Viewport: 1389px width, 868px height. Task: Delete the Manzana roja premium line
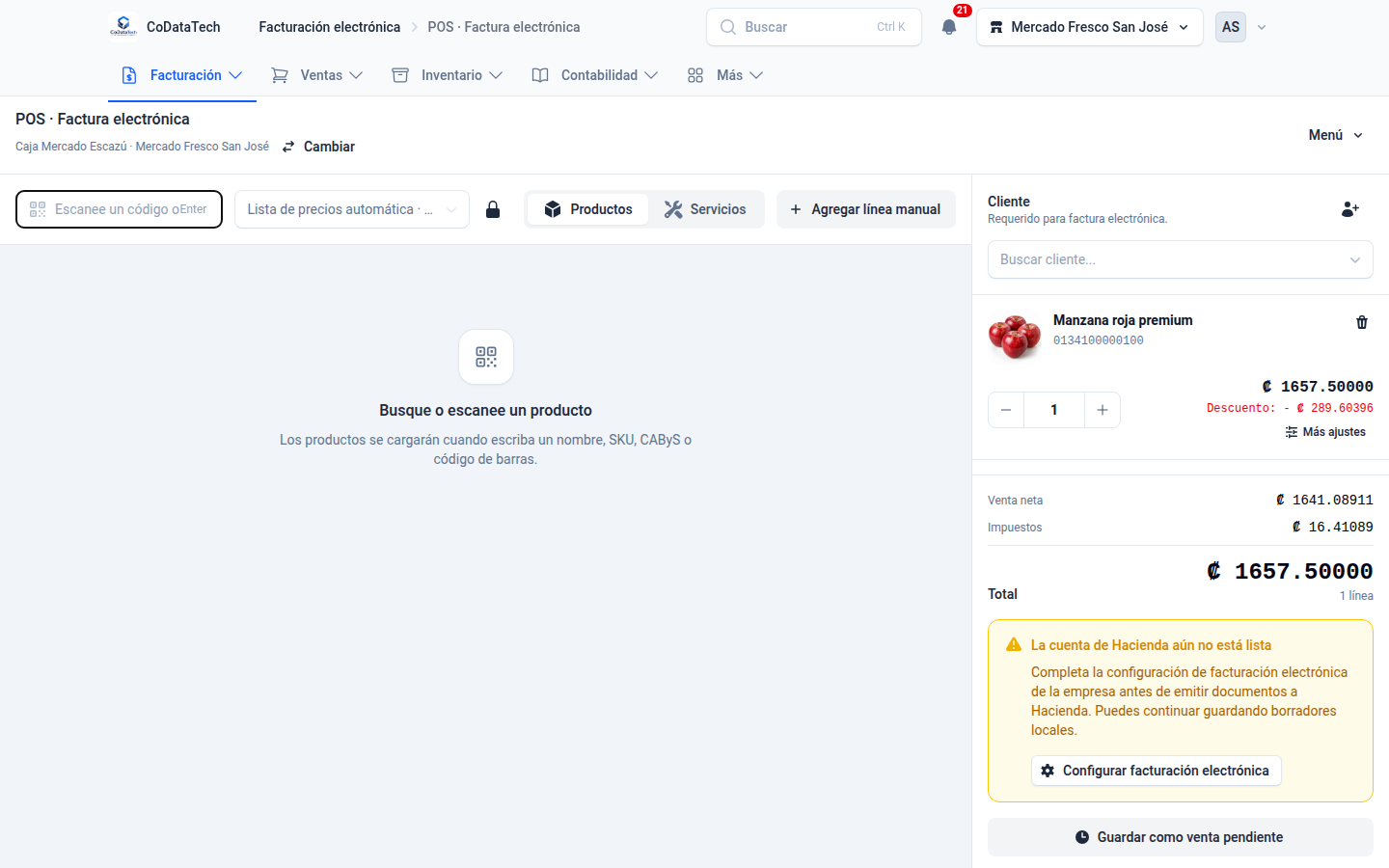1362,322
